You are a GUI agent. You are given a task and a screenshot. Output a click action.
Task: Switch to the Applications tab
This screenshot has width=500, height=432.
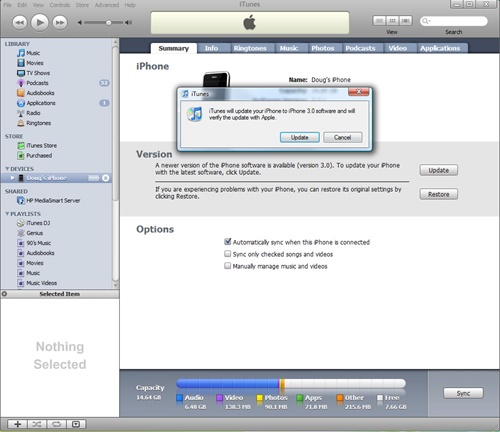440,48
